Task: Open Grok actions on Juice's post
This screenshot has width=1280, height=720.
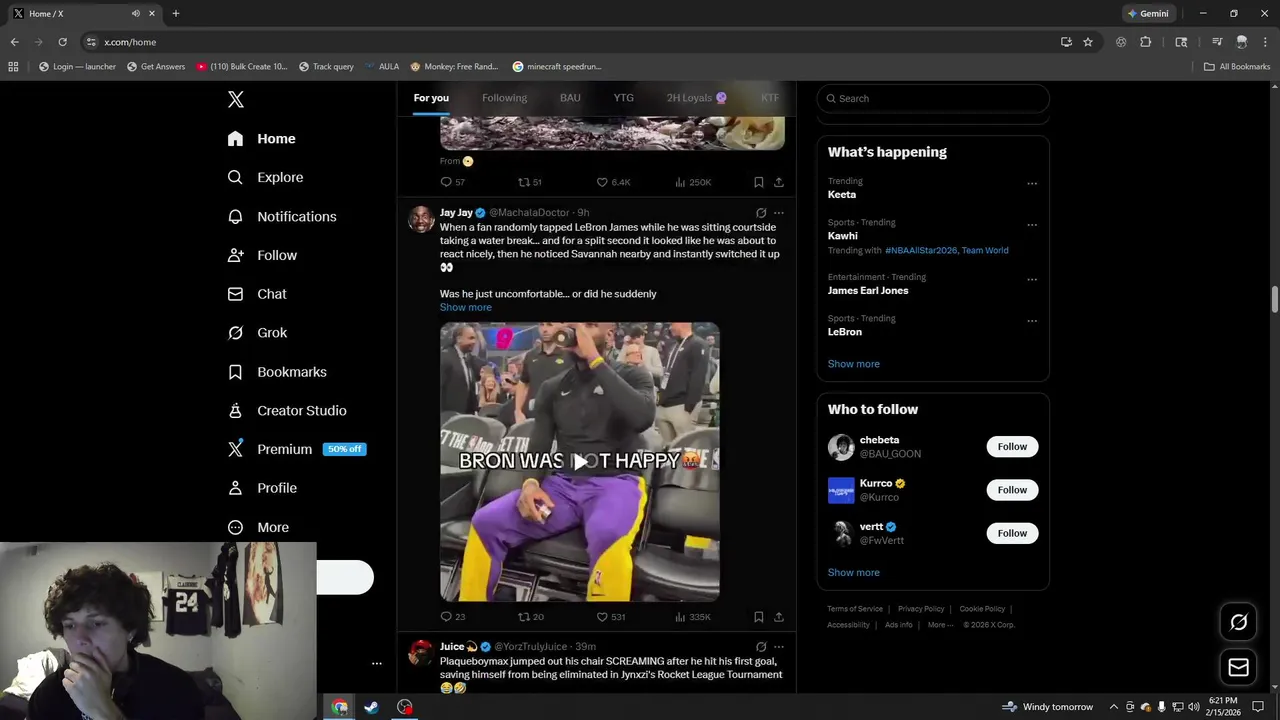Action: pos(761,647)
